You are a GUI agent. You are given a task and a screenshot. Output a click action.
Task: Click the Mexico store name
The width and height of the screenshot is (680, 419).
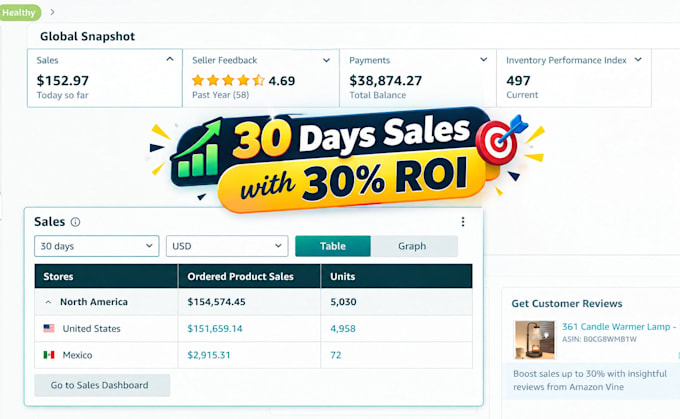77,355
